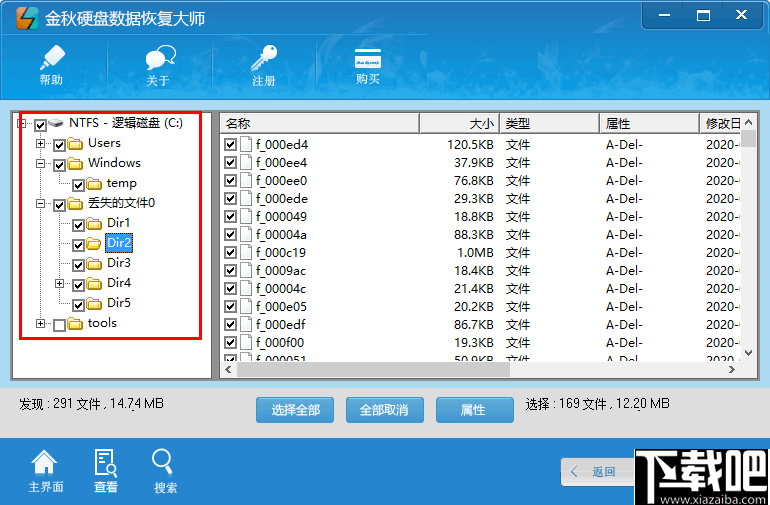
Task: Uncheck the NTFS drive root checkbox
Action: (40, 125)
